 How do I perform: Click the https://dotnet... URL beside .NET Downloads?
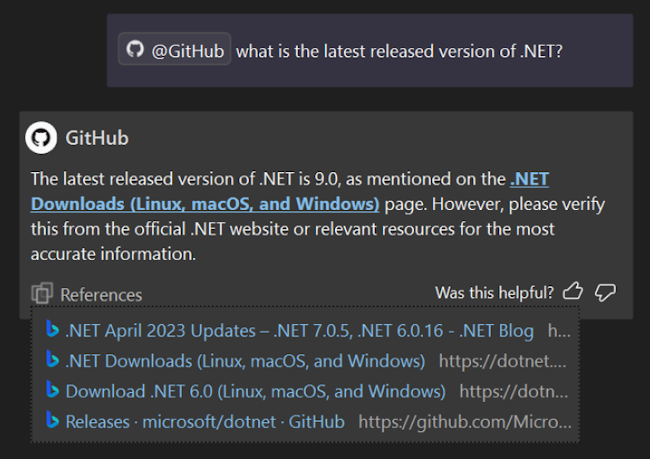pos(503,360)
